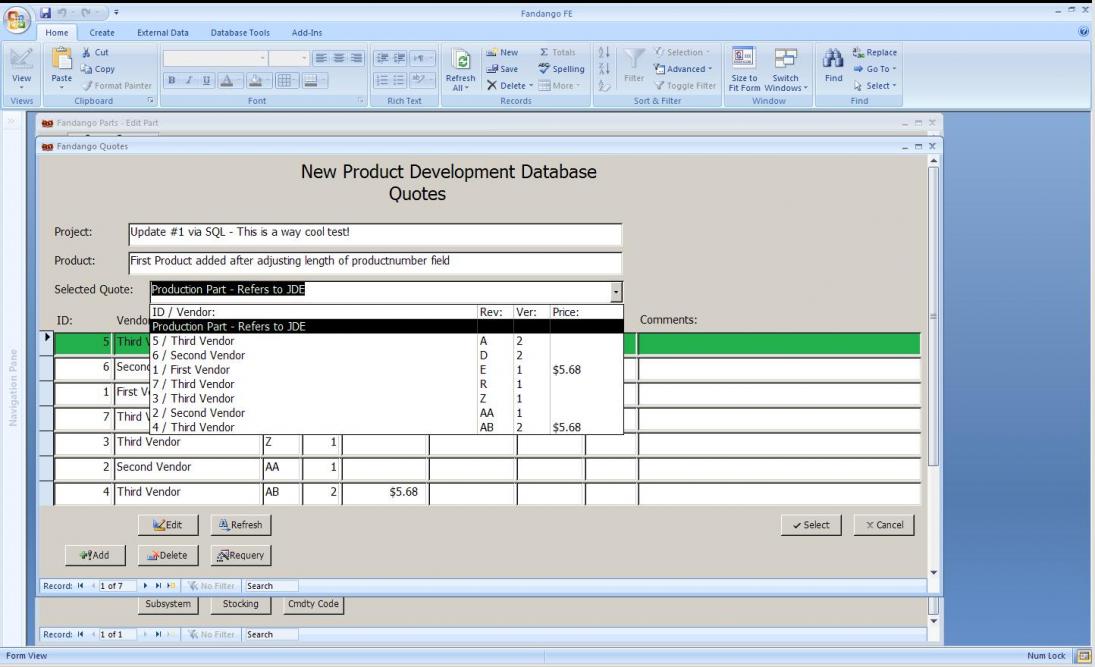Image resolution: width=1095 pixels, height=667 pixels.
Task: Click first record arrow in Quotes navigator
Action: pyautogui.click(x=80, y=586)
